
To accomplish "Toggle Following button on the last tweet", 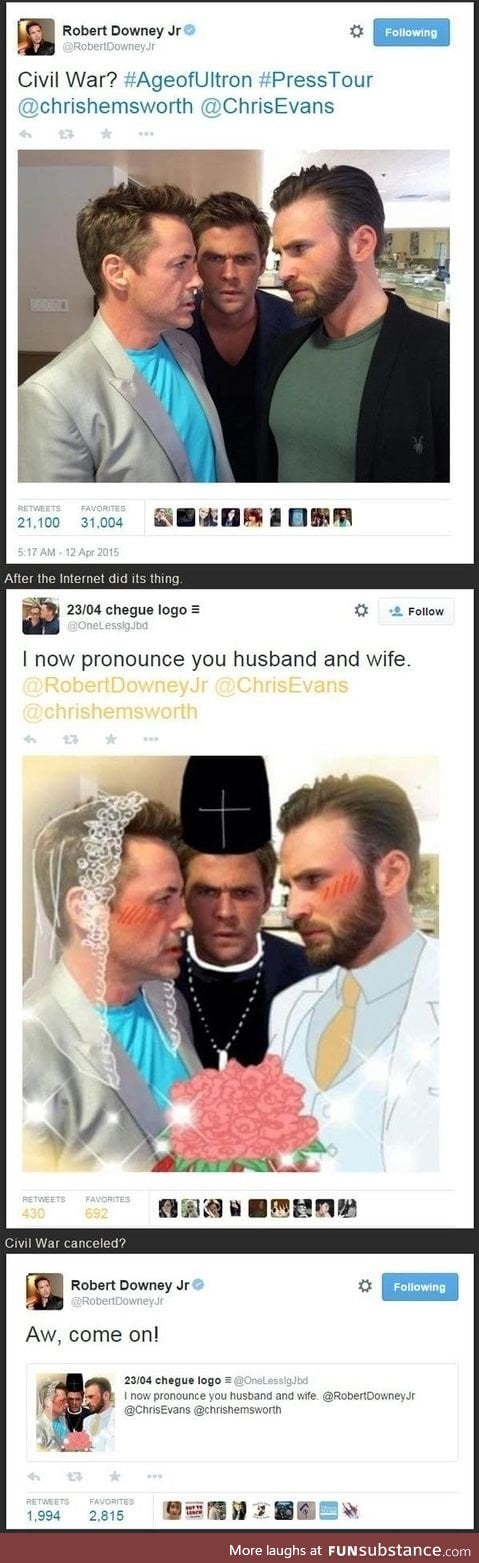I will click(419, 1286).
